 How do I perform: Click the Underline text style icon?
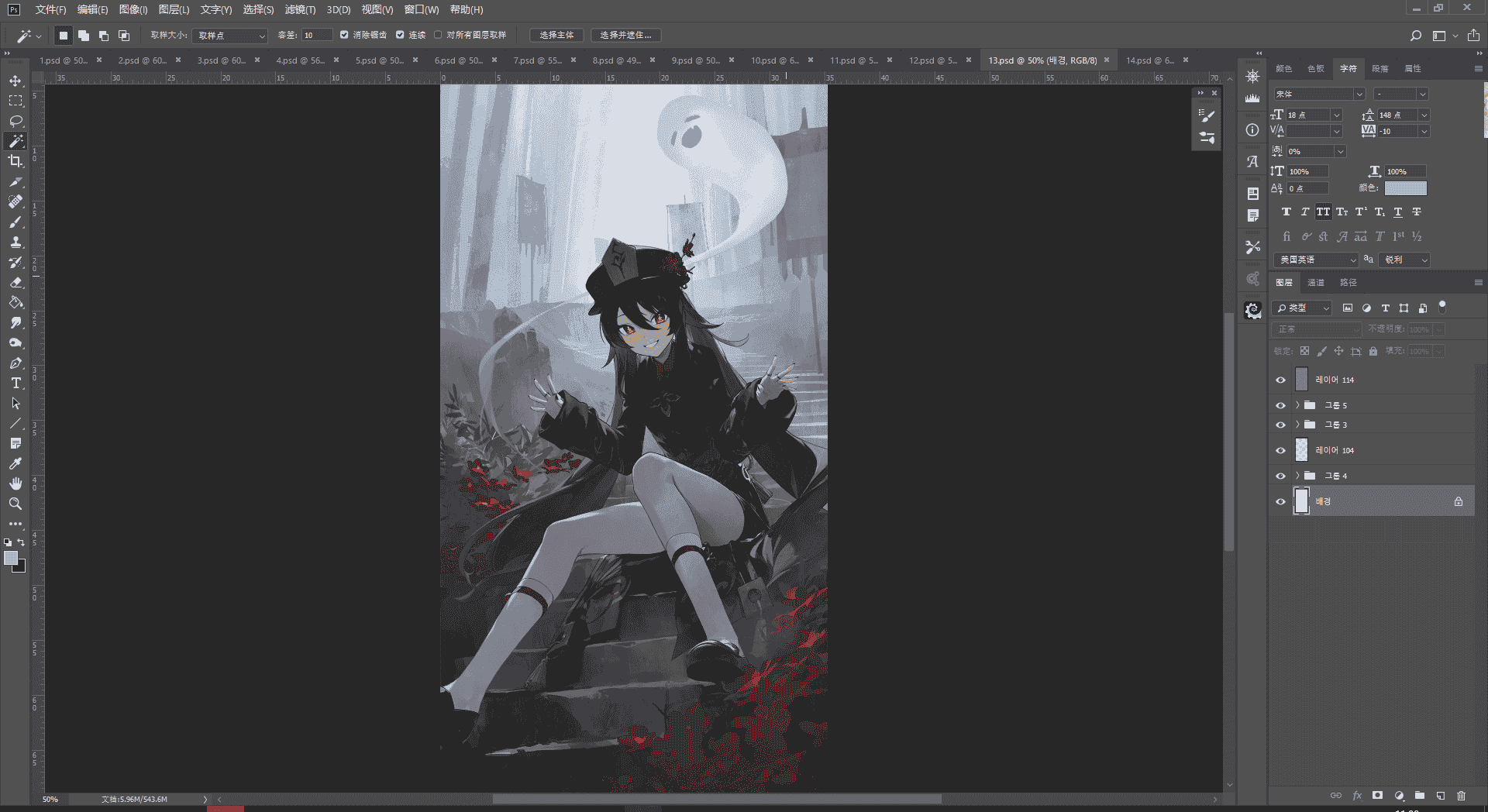pos(1398,212)
